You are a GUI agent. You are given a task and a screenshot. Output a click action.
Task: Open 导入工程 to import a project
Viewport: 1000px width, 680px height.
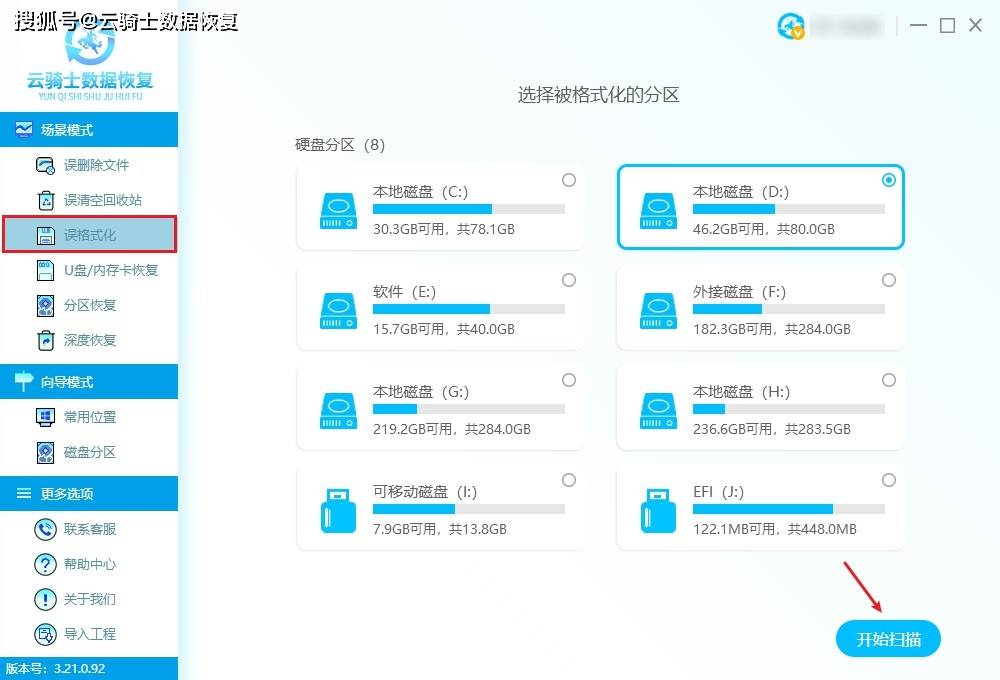pos(90,634)
